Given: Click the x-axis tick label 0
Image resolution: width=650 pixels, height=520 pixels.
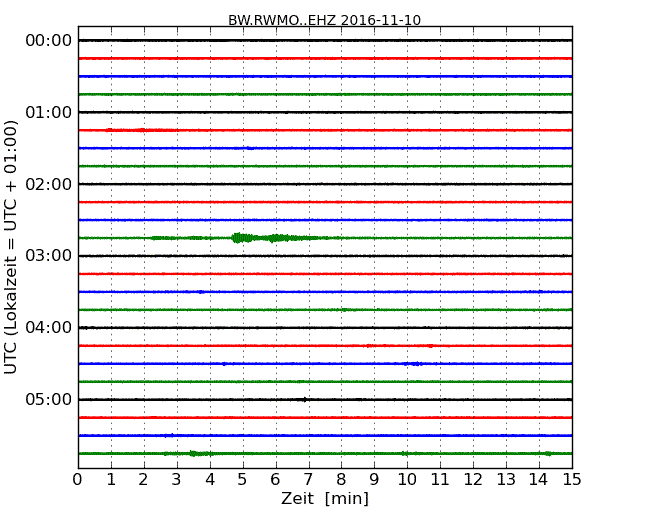Looking at the screenshot, I should (78, 480).
